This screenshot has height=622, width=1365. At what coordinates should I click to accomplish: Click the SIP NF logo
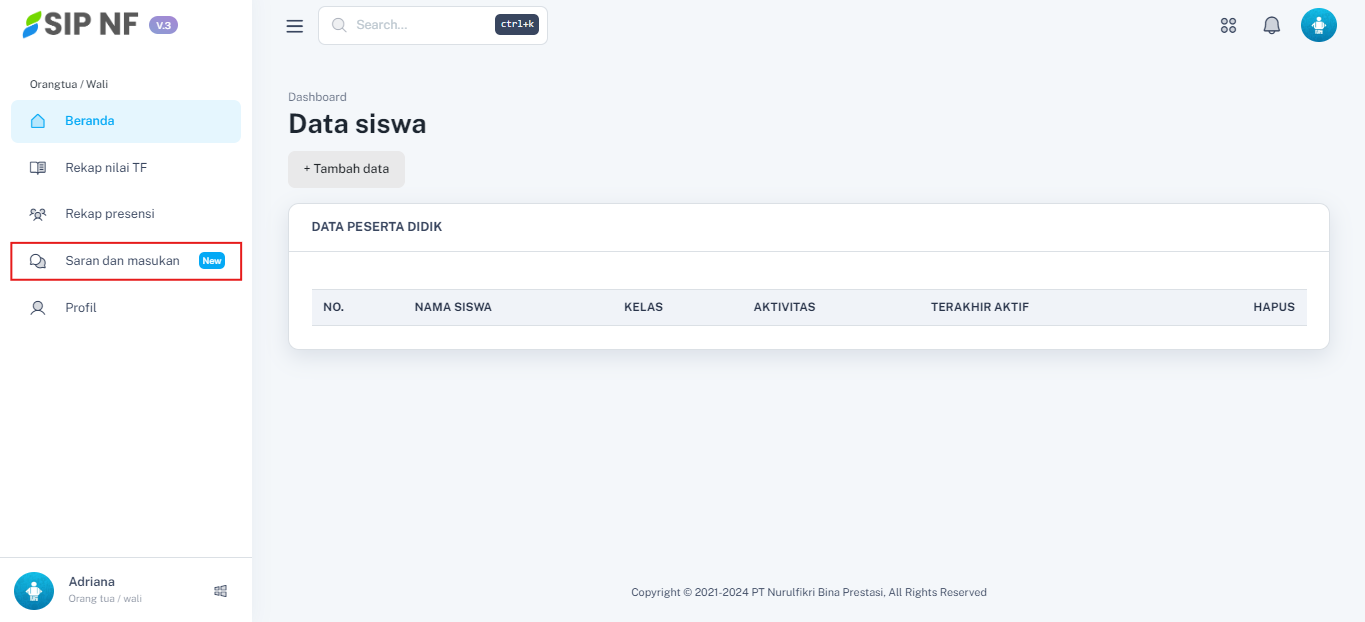coord(82,25)
